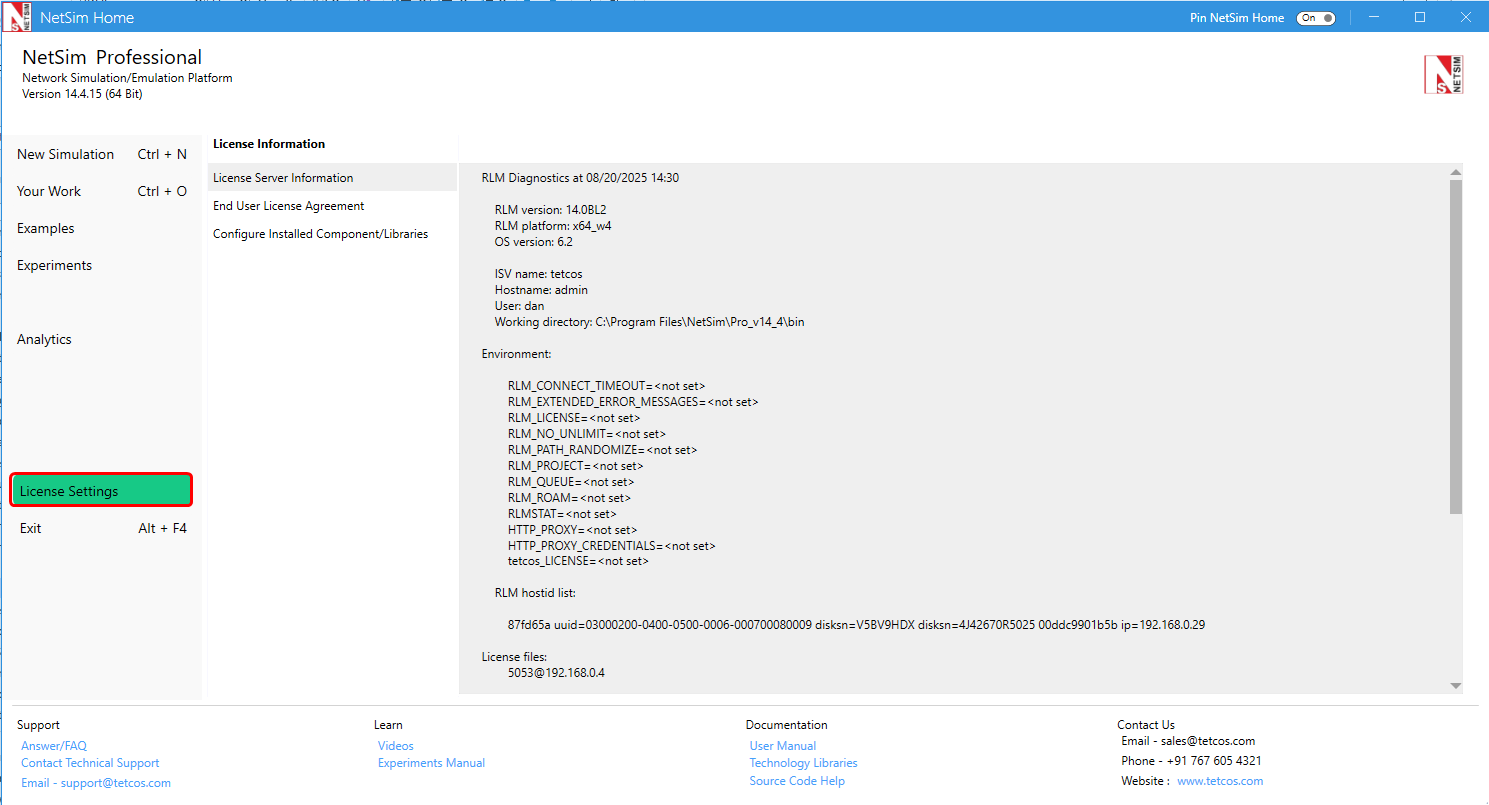Click the RLM_PATH_RANDOMIZE=<not set> line
Viewport: 1489px width, 805px height.
pos(602,450)
